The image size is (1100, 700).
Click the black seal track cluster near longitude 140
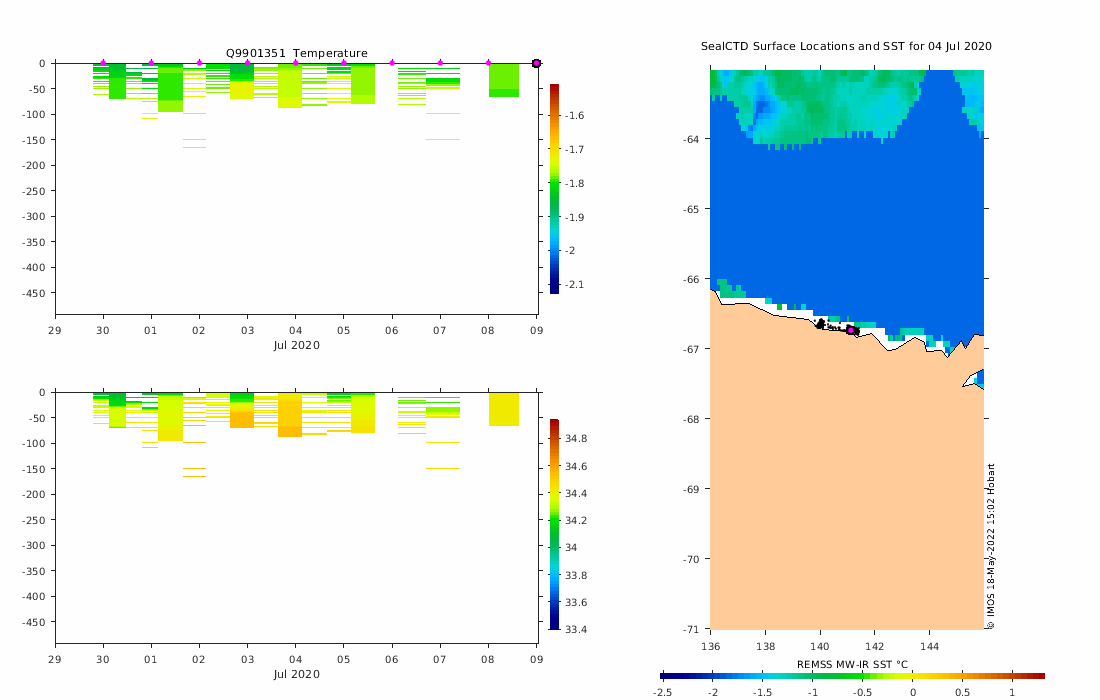tap(820, 323)
